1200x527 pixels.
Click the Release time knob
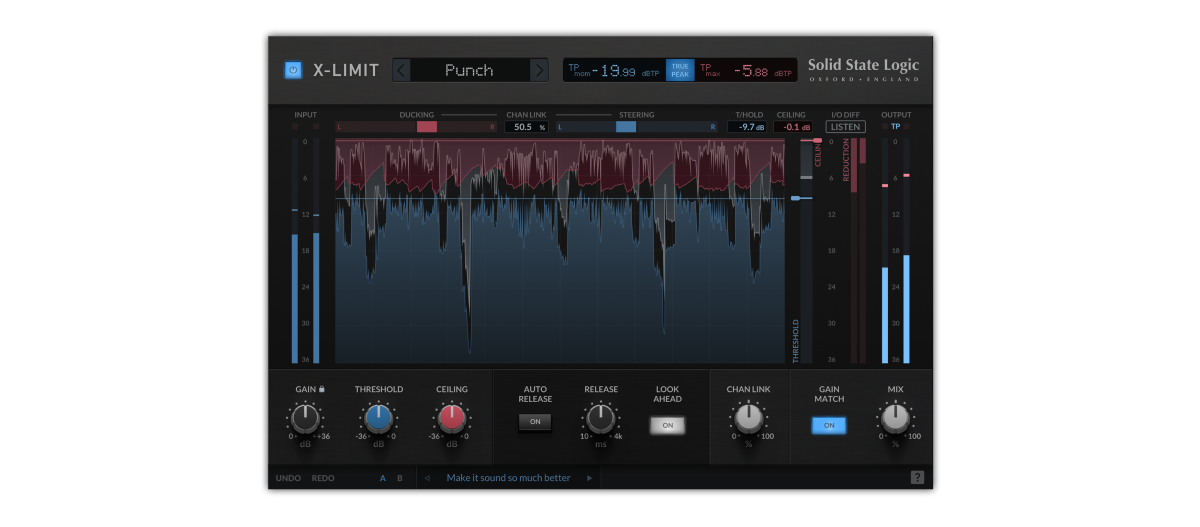(600, 419)
